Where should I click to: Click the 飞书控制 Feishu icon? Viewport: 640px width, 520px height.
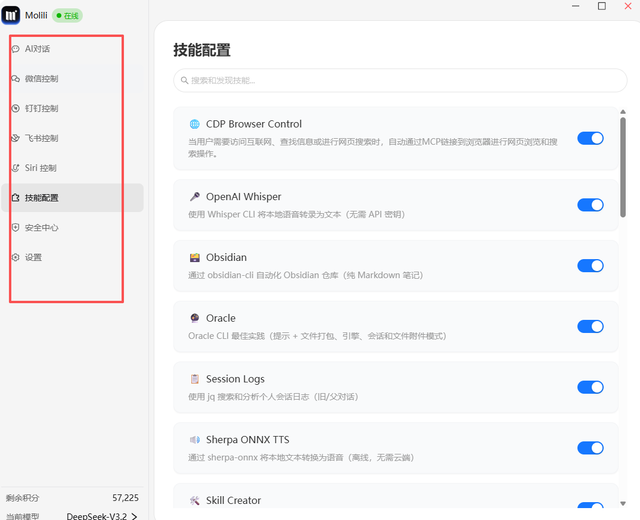[x=16, y=138]
